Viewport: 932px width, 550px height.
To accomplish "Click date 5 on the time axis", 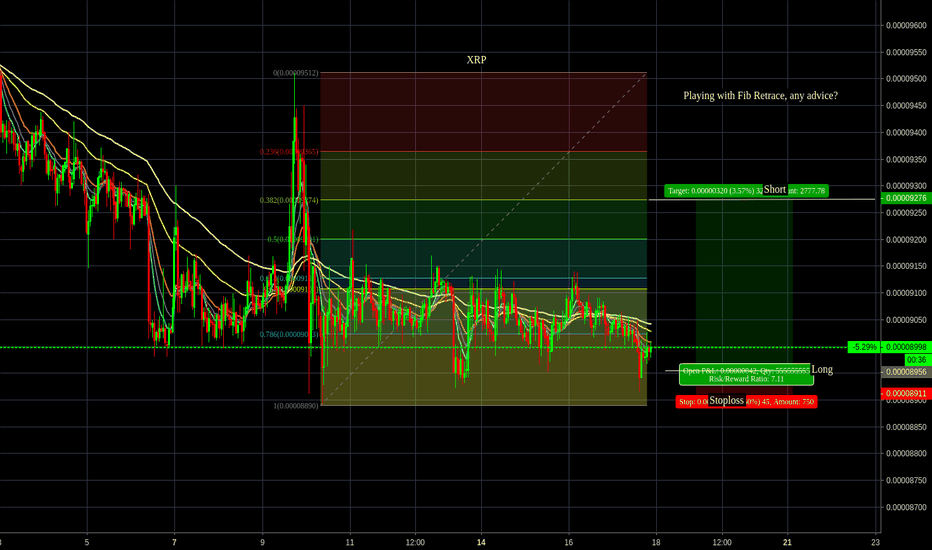I will (87, 542).
